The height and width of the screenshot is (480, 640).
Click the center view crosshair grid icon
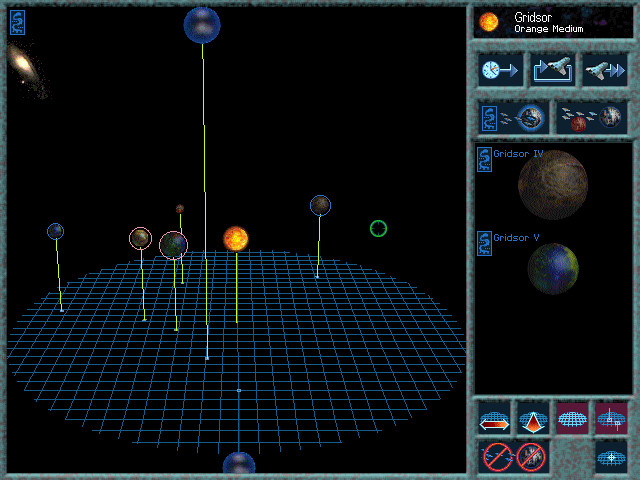tap(611, 457)
